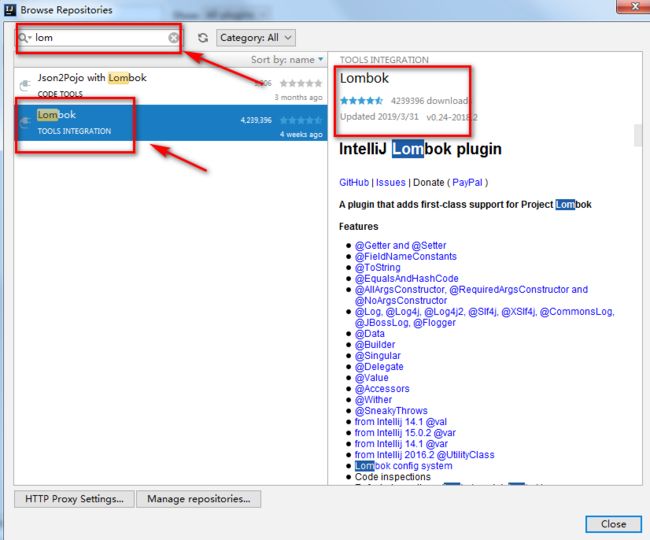
Task: Open the PayPal donate link
Action: coord(467,182)
